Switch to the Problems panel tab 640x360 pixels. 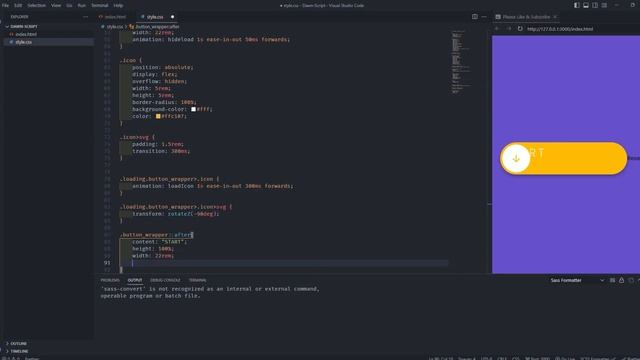point(110,280)
